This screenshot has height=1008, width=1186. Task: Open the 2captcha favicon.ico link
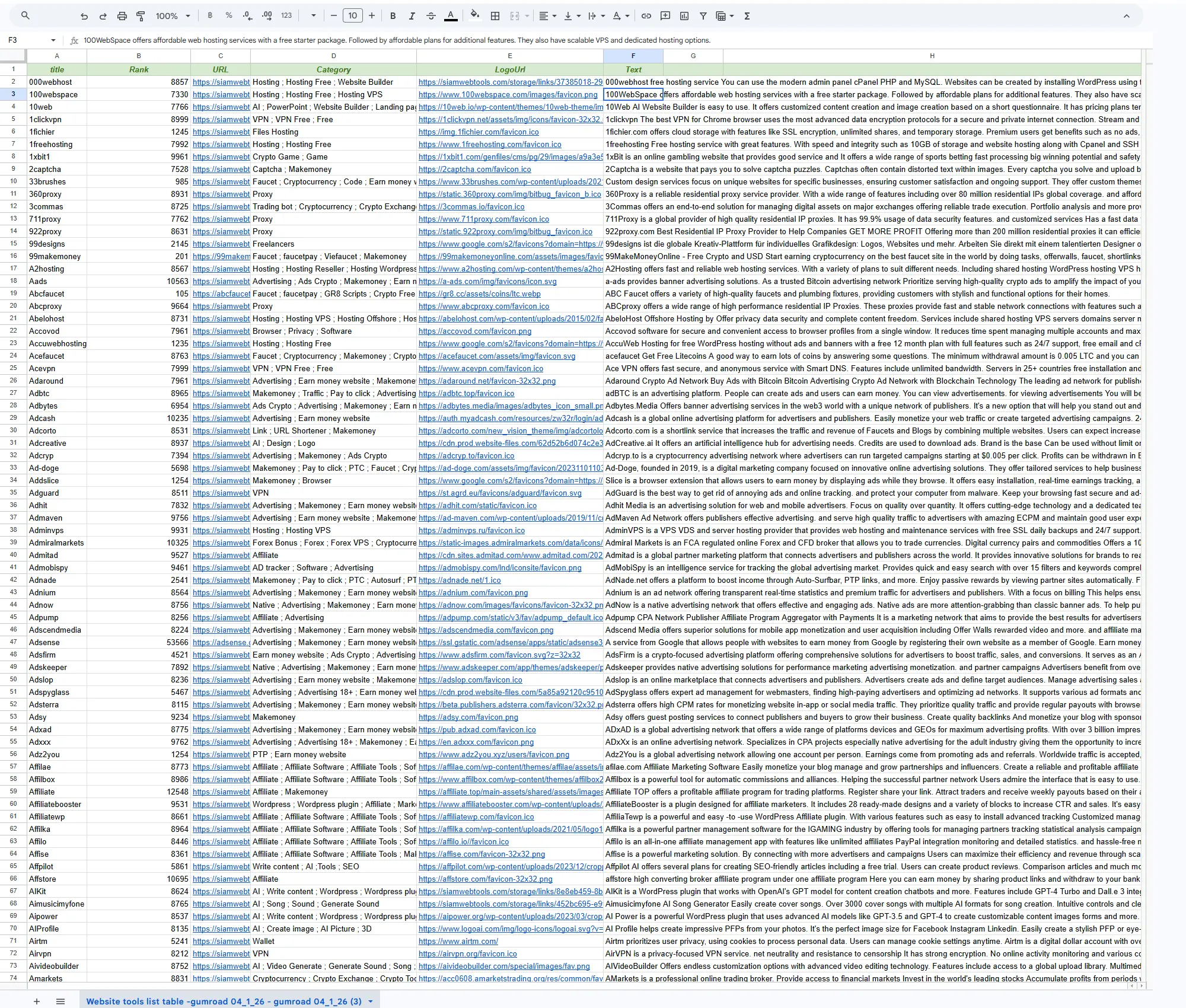pos(474,169)
